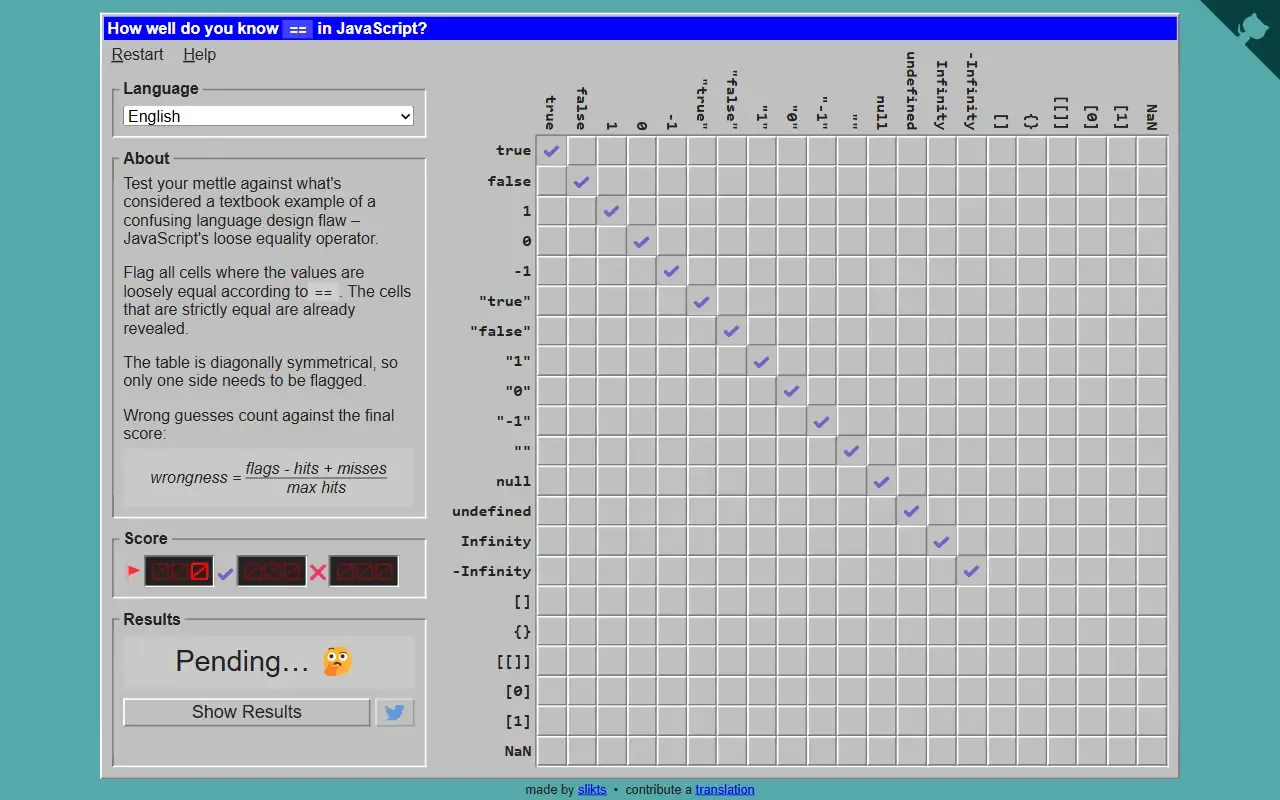Flag cell at row [[]], column ""
Viewport: 1280px width, 800px height.
(x=852, y=661)
